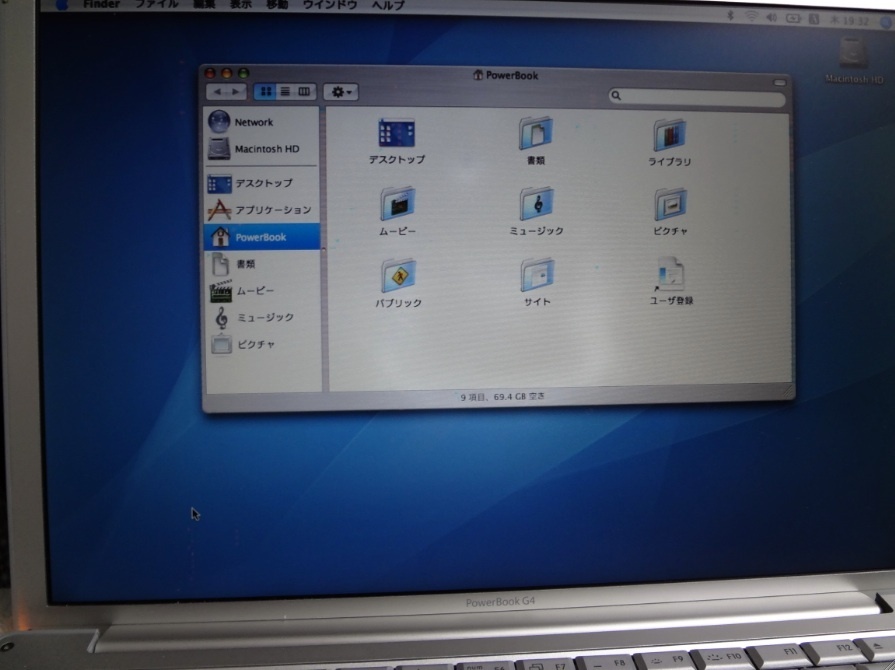Screen dimensions: 895x670
Task: Go back with the left arrow button
Action: point(217,92)
